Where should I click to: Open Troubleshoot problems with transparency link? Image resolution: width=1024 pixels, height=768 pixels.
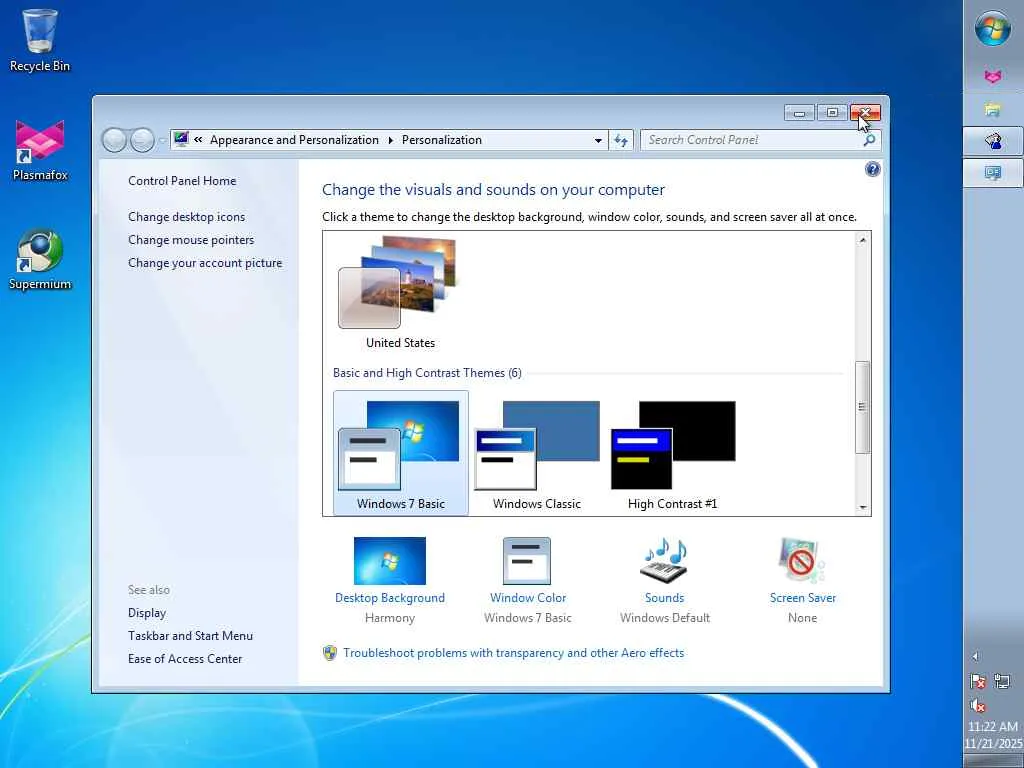point(513,652)
